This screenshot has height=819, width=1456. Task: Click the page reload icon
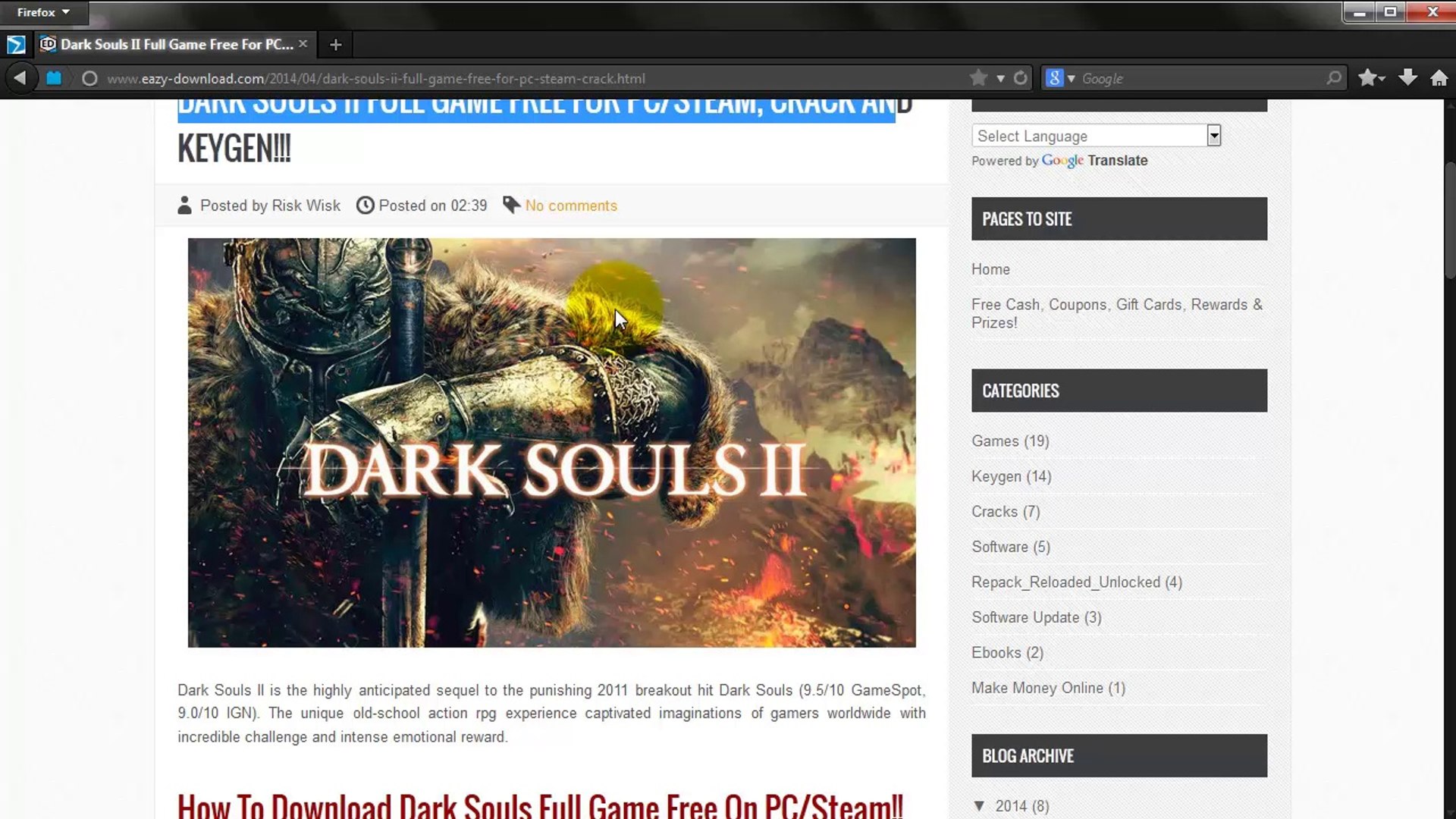(x=1020, y=78)
